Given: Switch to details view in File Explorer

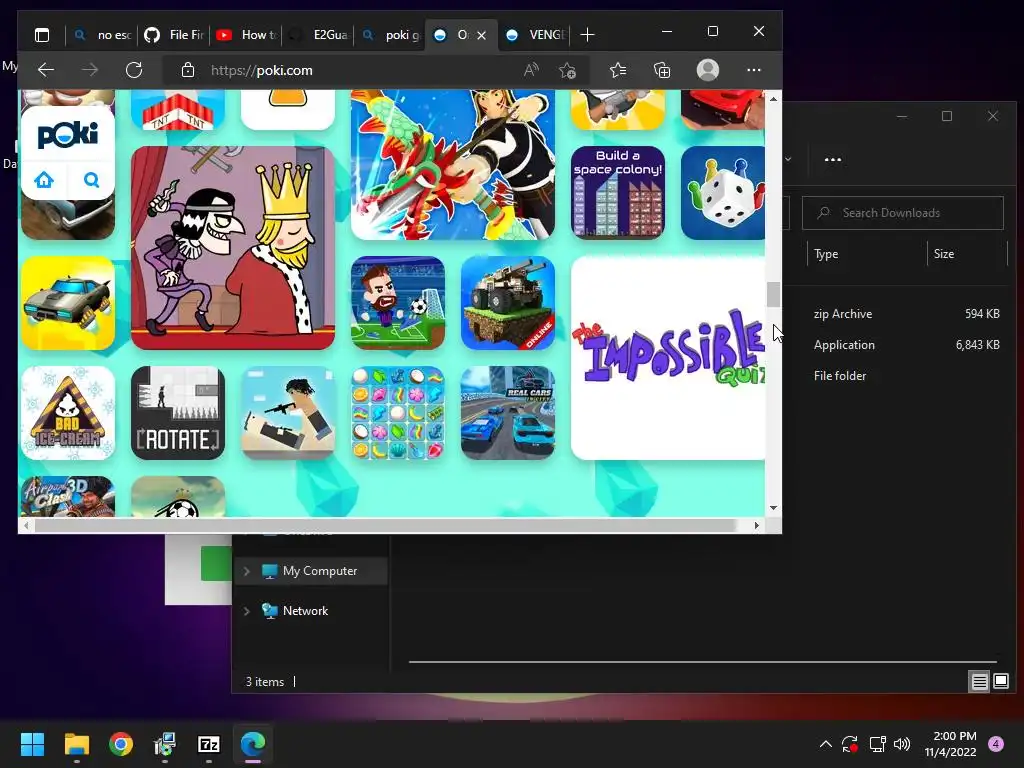Looking at the screenshot, I should coord(980,681).
